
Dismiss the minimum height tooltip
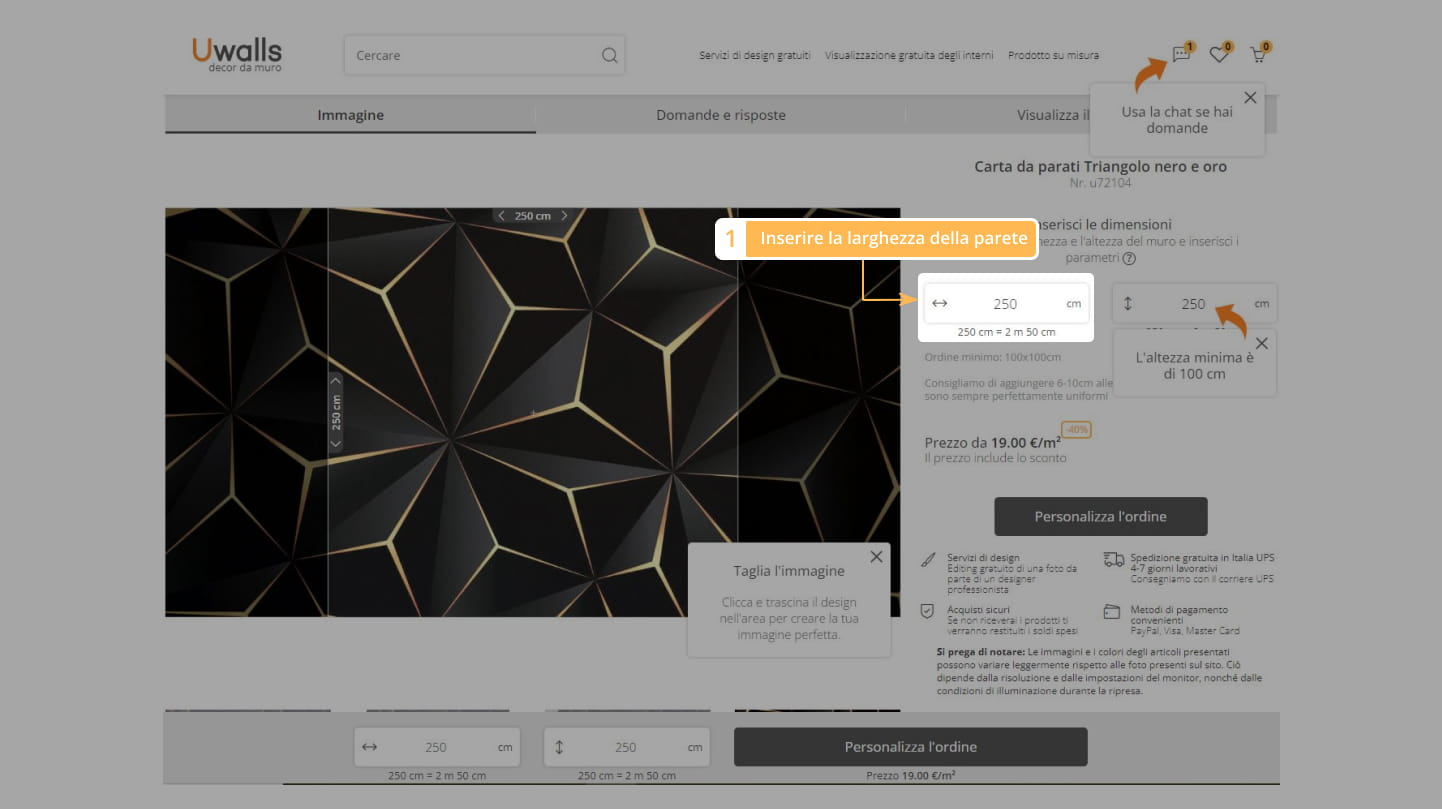[1261, 344]
